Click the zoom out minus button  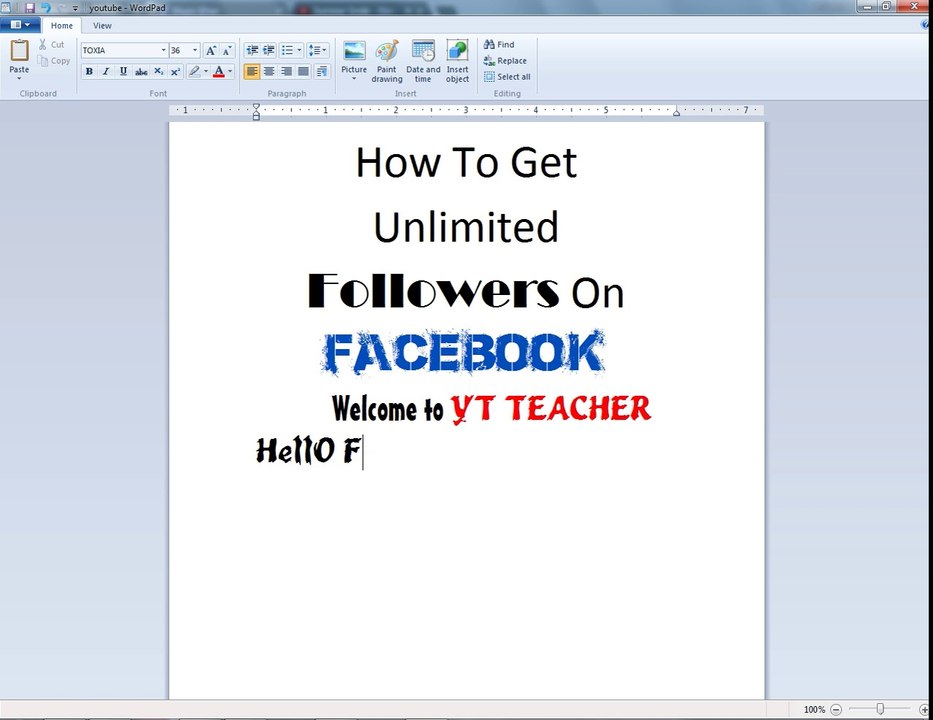836,709
